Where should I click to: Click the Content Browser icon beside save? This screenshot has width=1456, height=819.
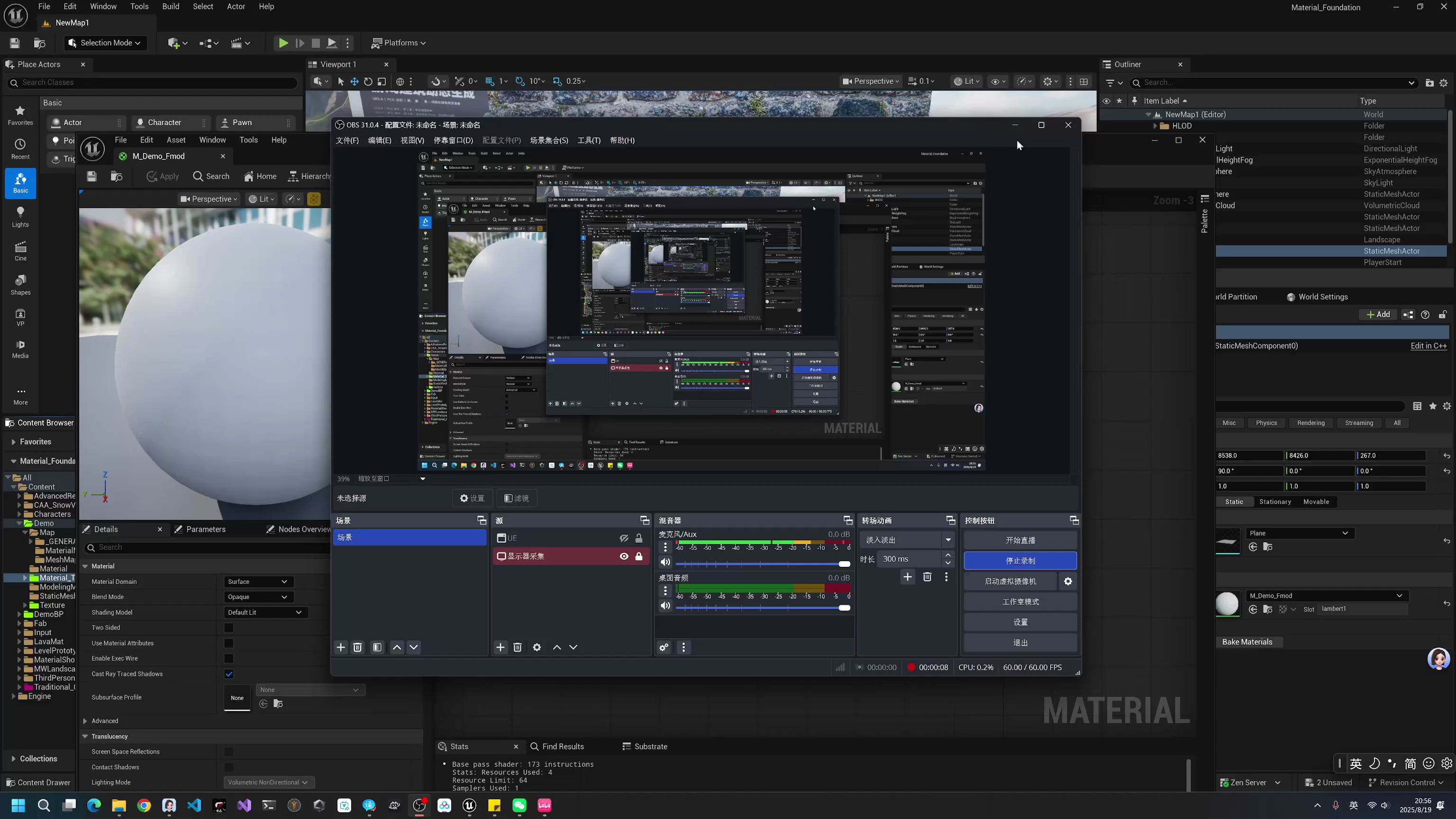39,43
